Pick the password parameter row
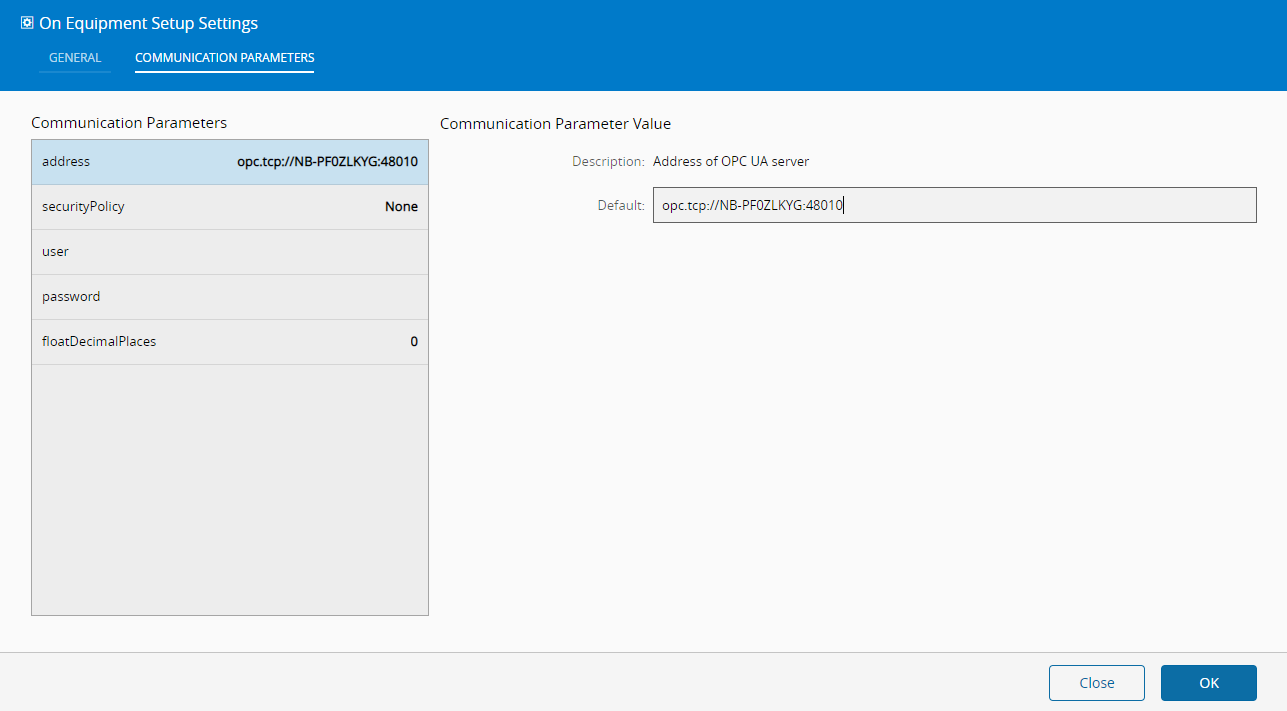 pyautogui.click(x=230, y=297)
